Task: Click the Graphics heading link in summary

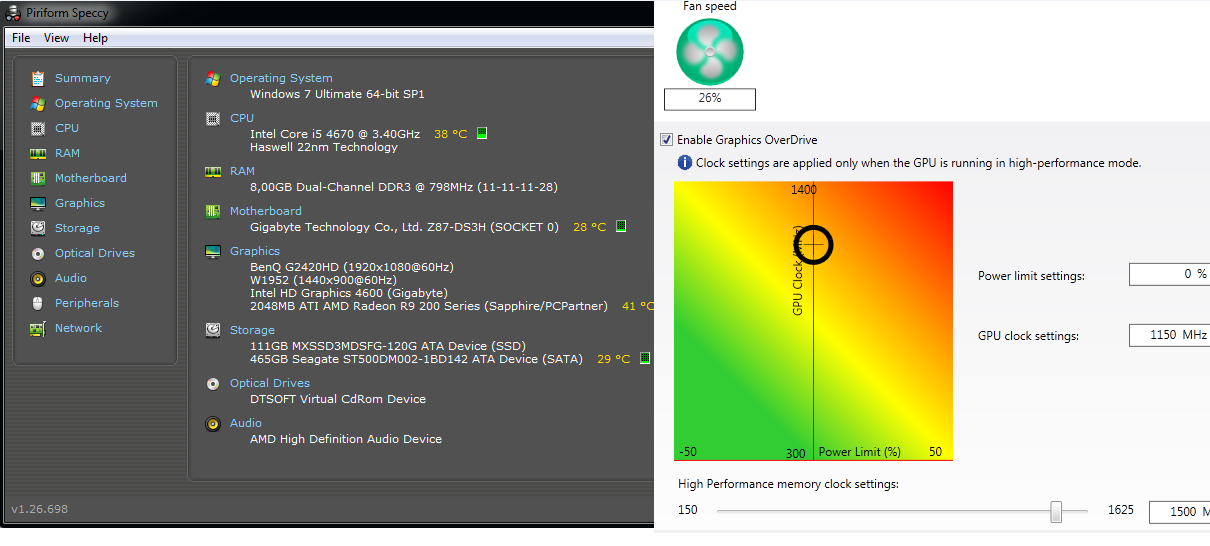Action: point(255,251)
